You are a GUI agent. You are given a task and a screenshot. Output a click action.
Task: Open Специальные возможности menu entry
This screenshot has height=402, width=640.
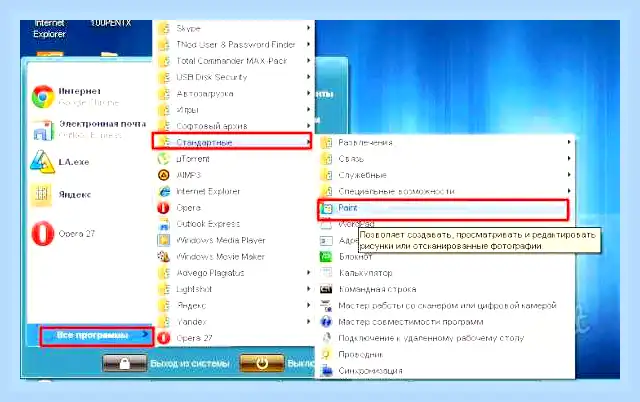tap(446, 191)
